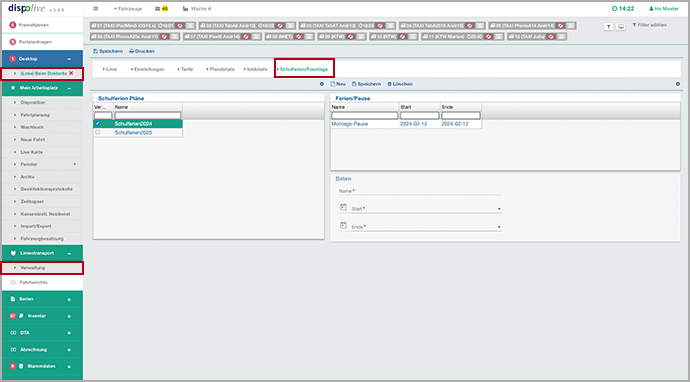Open grid menu on vehicle 07 chip

(257, 37)
